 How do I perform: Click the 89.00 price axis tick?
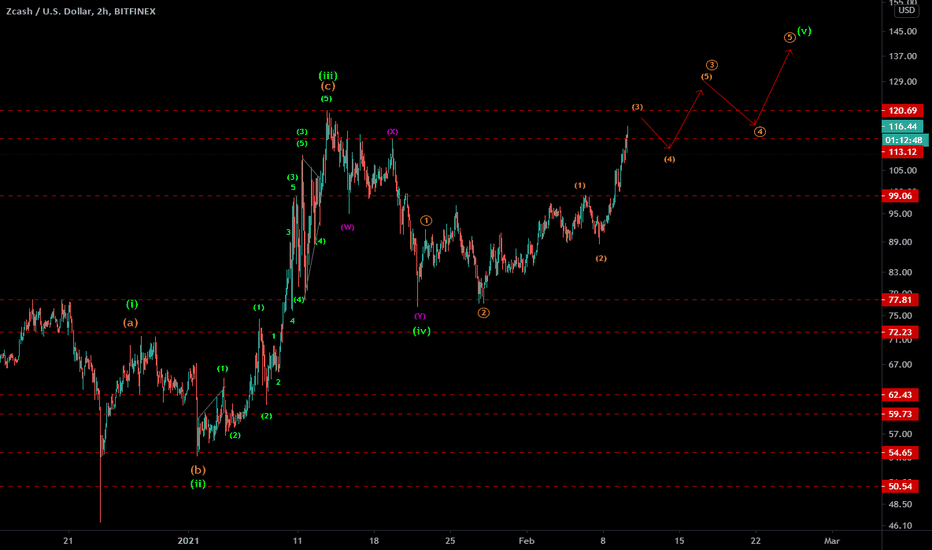pos(900,242)
